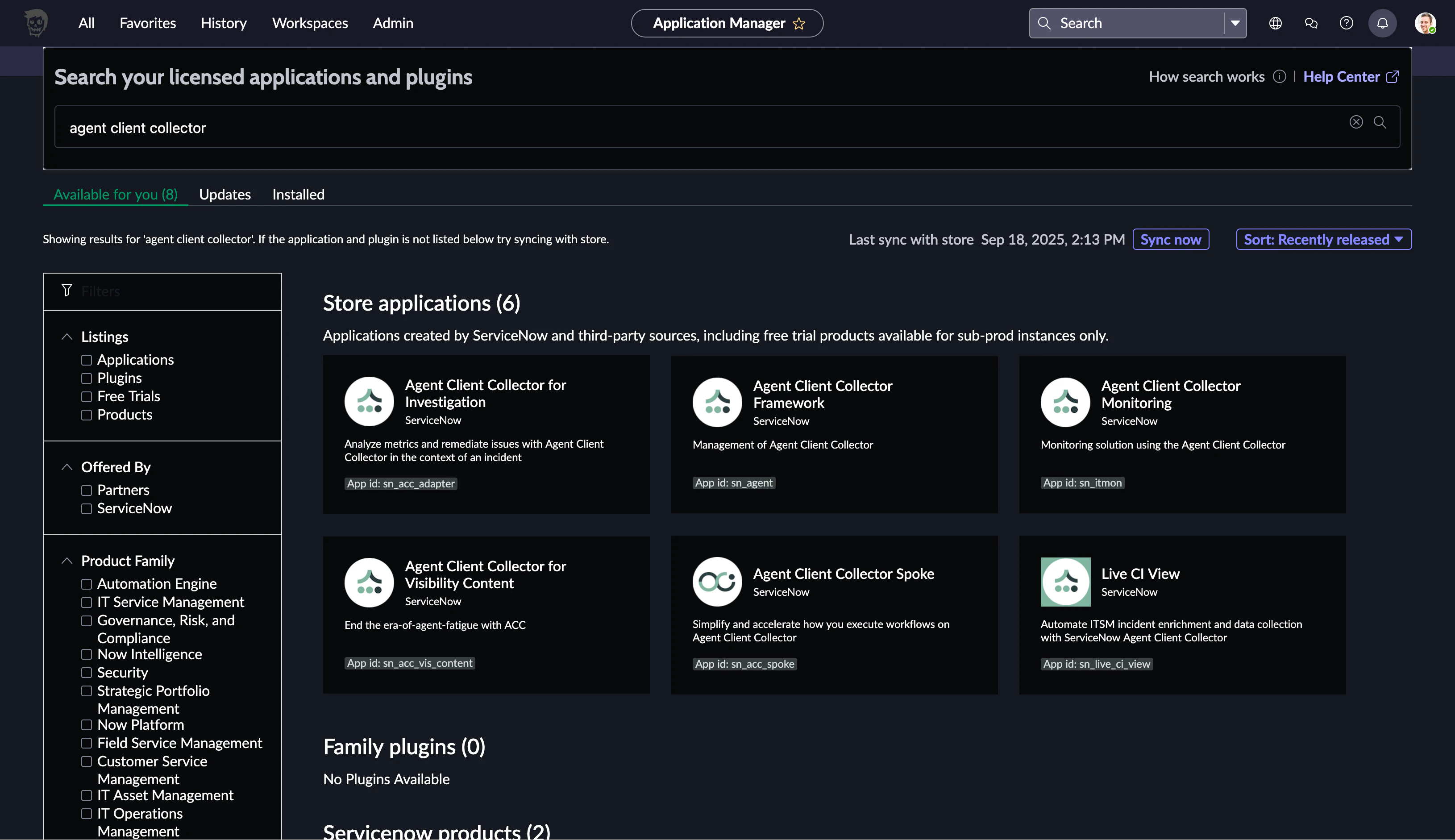Check the Now Intelligence filter
1455x840 pixels.
point(87,655)
